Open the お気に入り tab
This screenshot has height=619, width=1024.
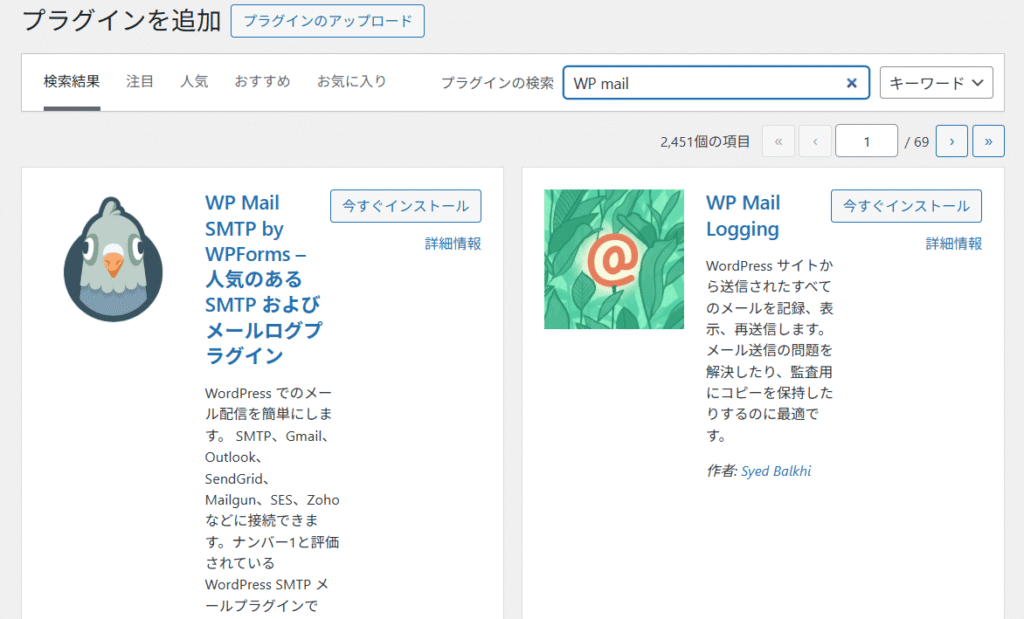[351, 82]
